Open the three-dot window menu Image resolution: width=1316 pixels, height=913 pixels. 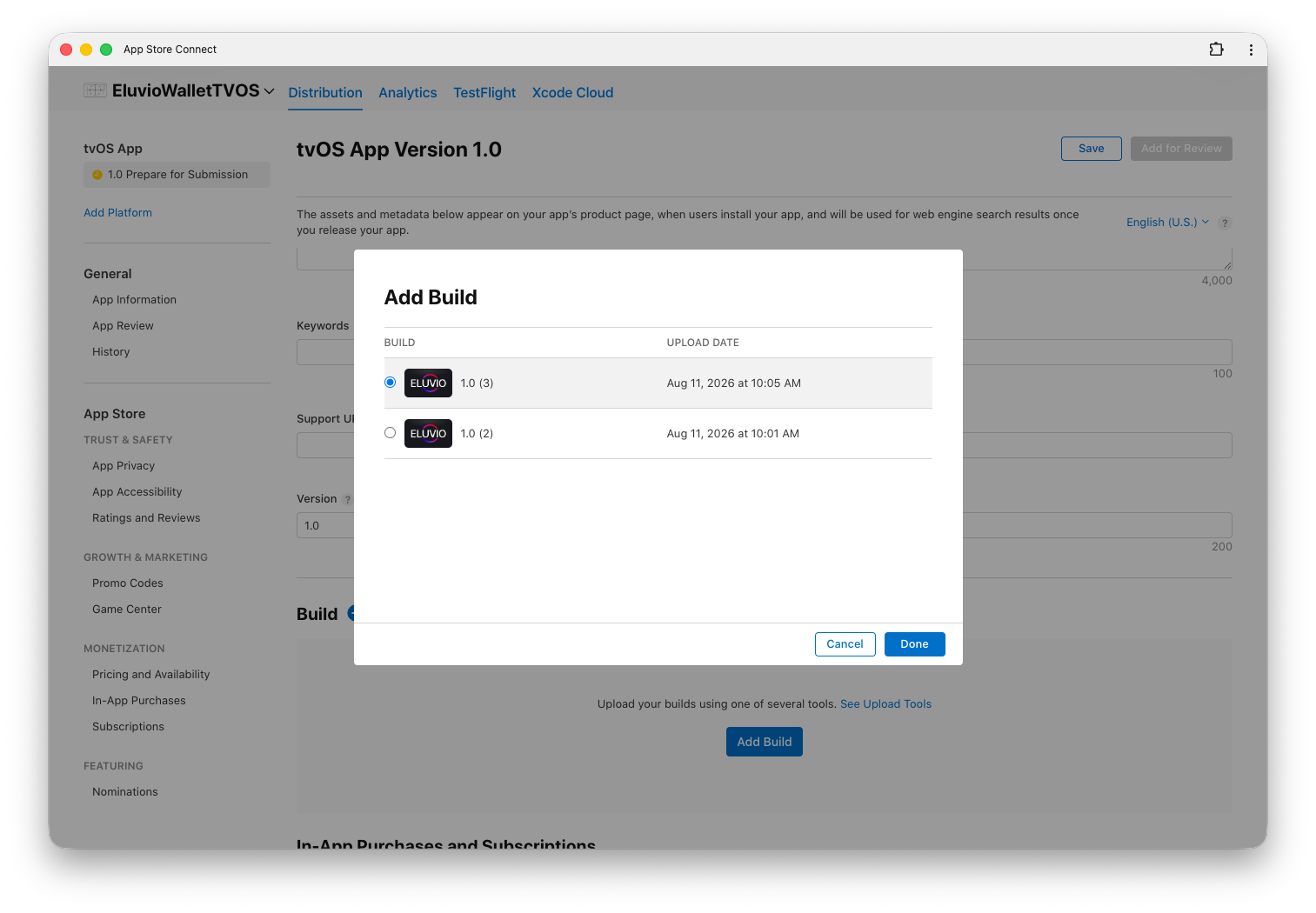(1251, 50)
